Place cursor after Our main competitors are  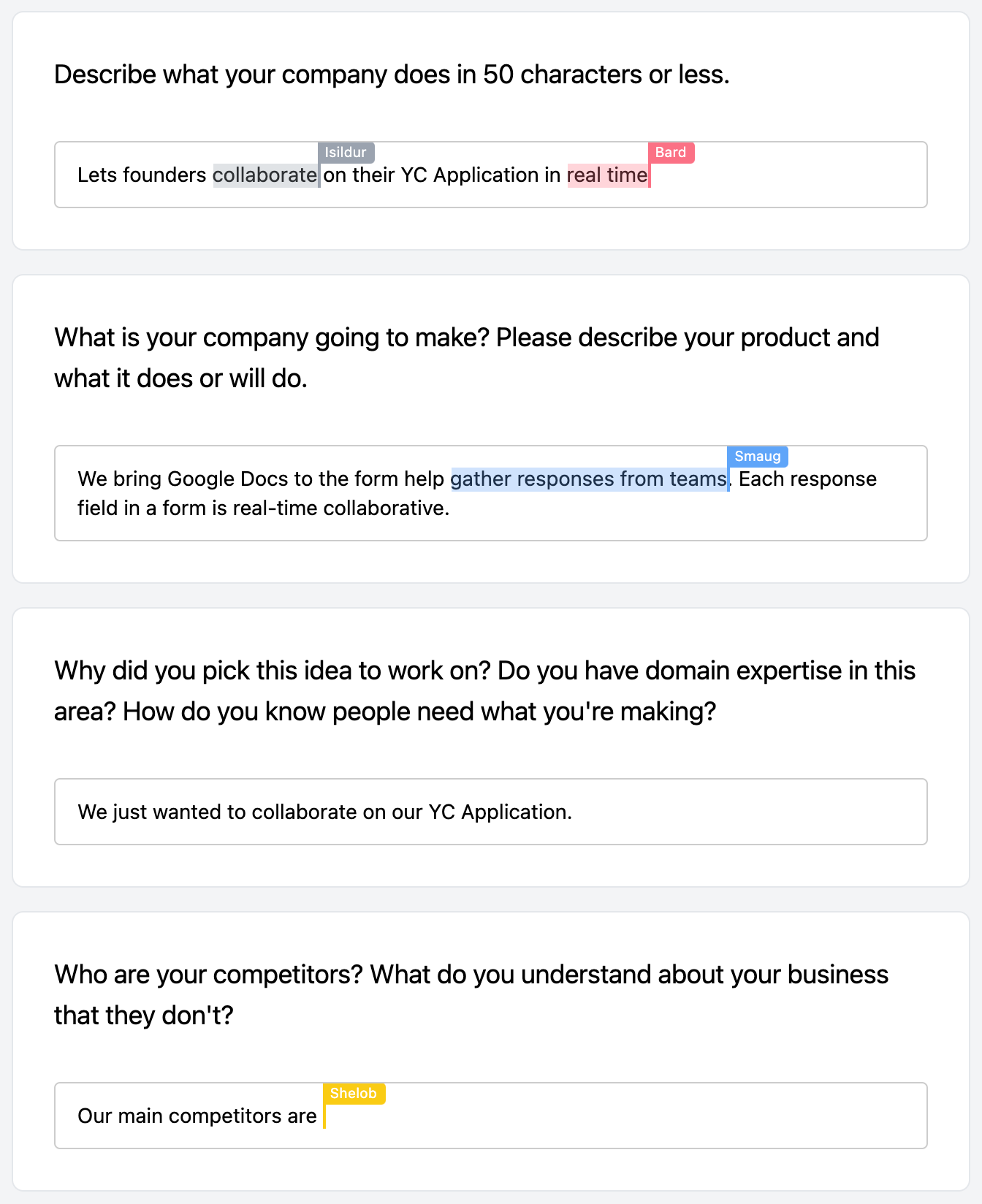pyautogui.click(x=324, y=1116)
